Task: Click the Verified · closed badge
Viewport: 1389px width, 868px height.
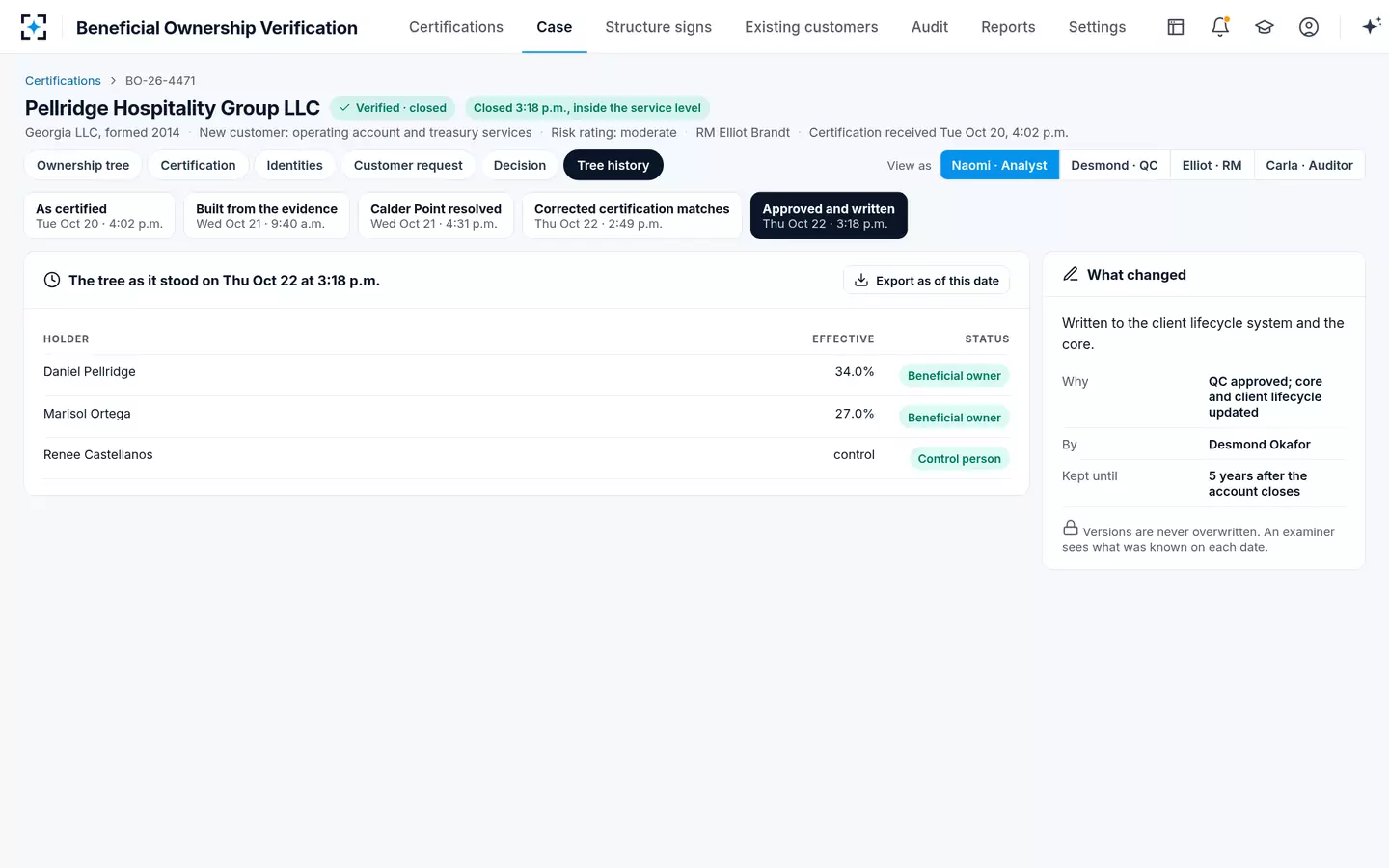Action: click(394, 108)
